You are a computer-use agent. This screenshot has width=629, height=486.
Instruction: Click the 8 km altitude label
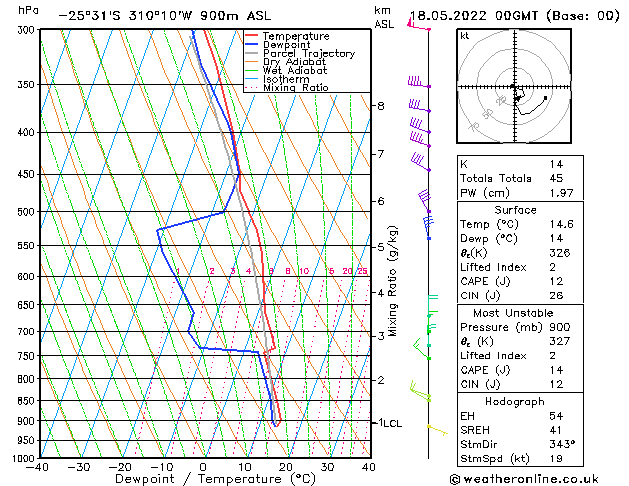(x=381, y=106)
